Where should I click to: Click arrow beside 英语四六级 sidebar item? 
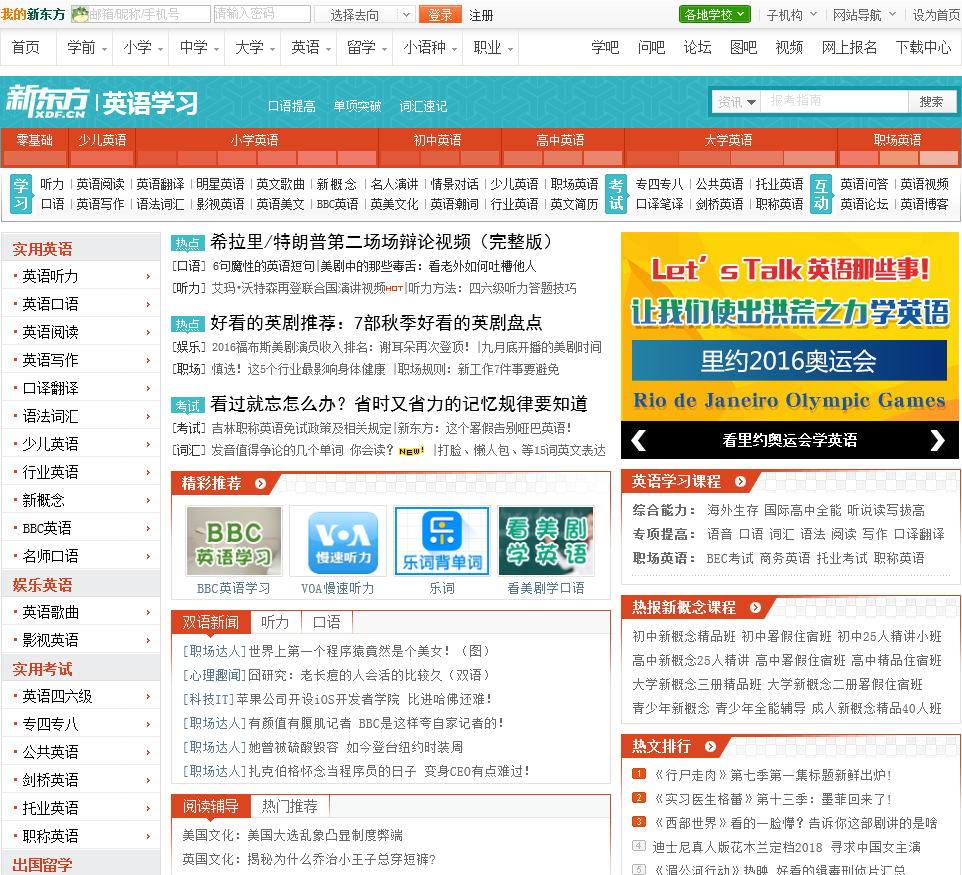pos(148,696)
